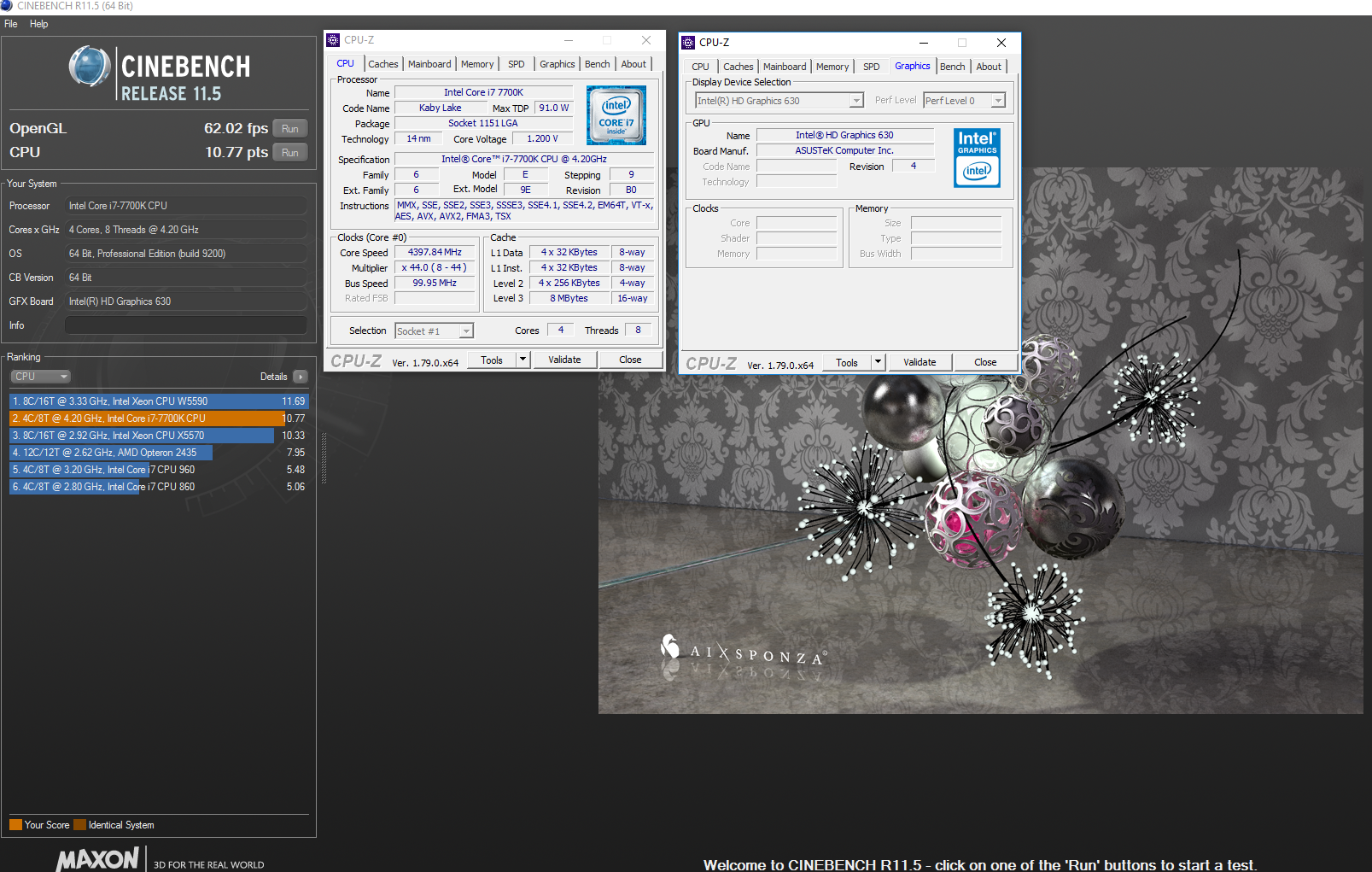Click the Core Speed value 4397.84 MHz
The width and height of the screenshot is (1372, 872).
coord(435,252)
